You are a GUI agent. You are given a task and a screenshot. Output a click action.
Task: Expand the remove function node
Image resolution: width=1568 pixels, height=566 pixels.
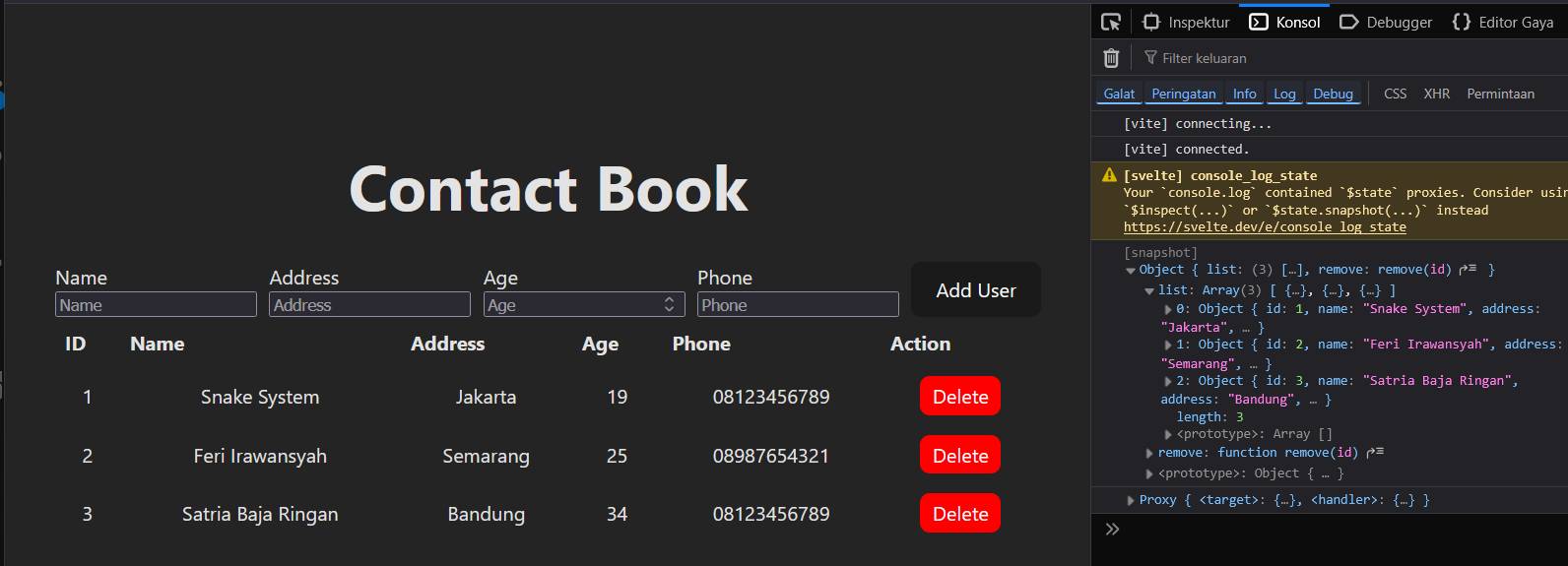pyautogui.click(x=1149, y=453)
